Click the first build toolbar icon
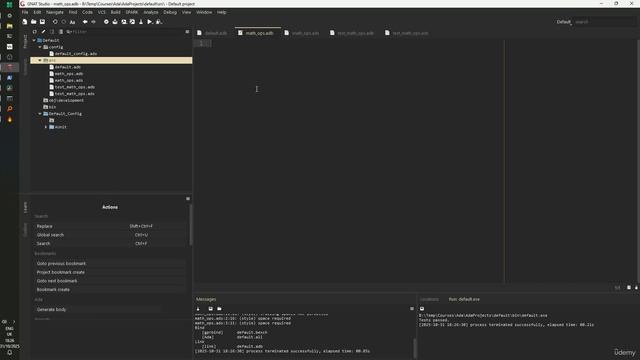The height and width of the screenshot is (360, 640). coord(106,22)
